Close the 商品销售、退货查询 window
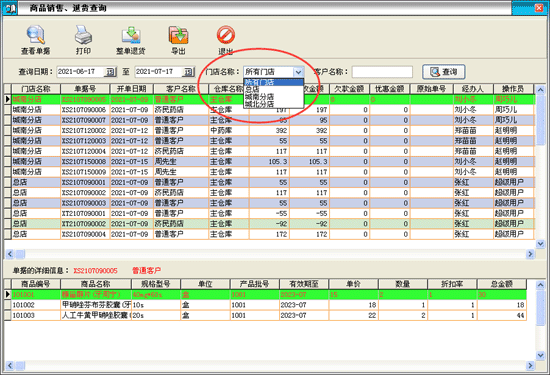 coord(539,8)
